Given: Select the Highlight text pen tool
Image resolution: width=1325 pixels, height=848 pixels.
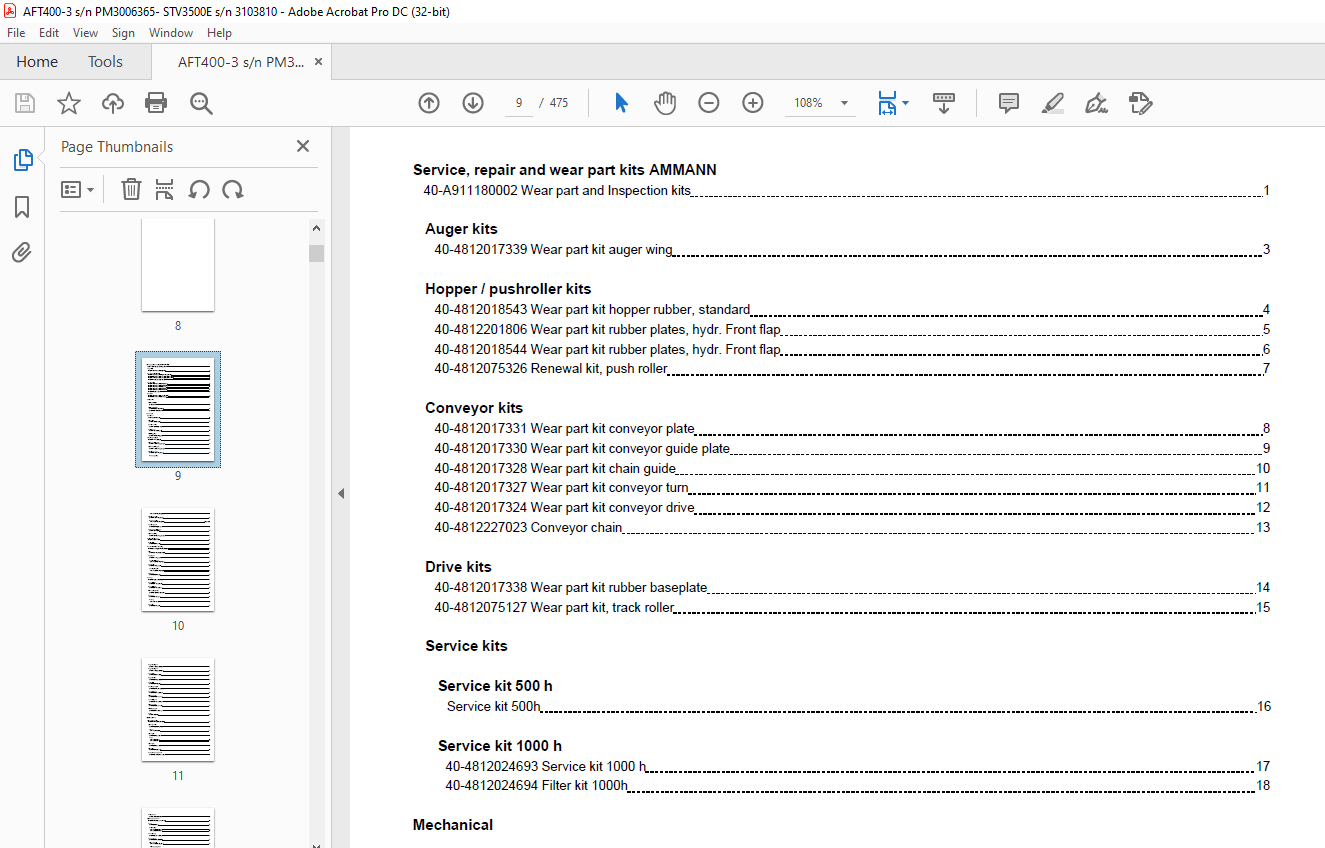Looking at the screenshot, I should click(1053, 103).
